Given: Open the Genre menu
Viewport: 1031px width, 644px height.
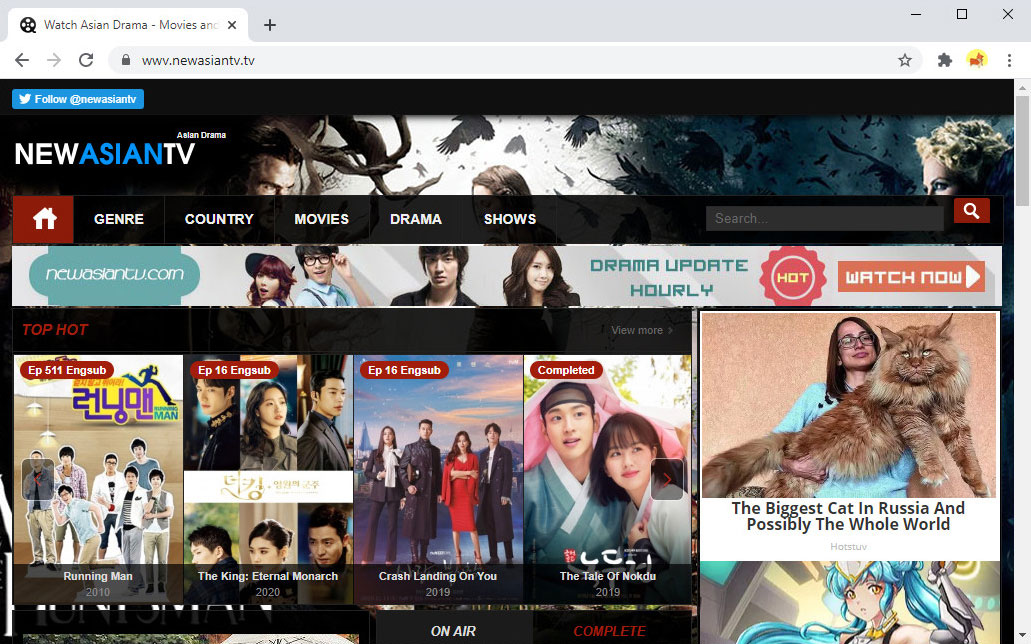Looking at the screenshot, I should 119,219.
